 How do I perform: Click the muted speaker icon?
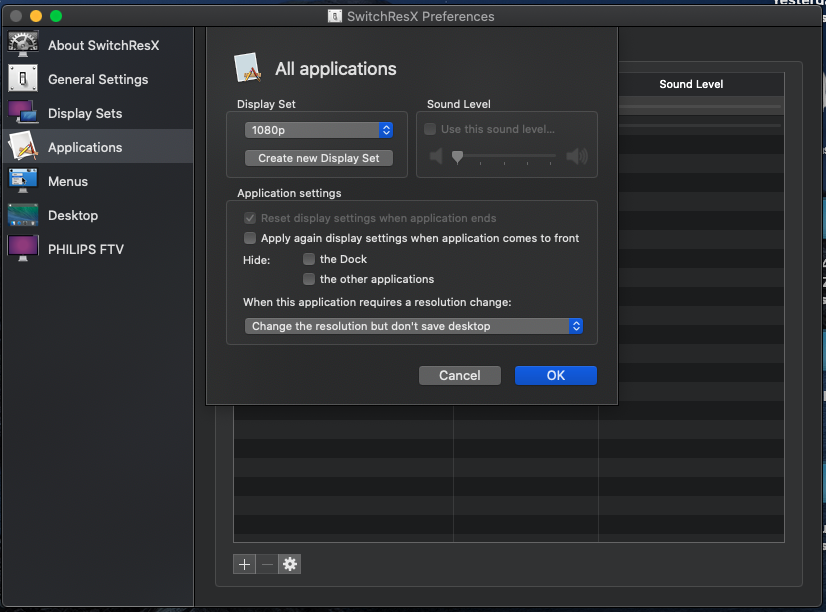click(x=436, y=156)
